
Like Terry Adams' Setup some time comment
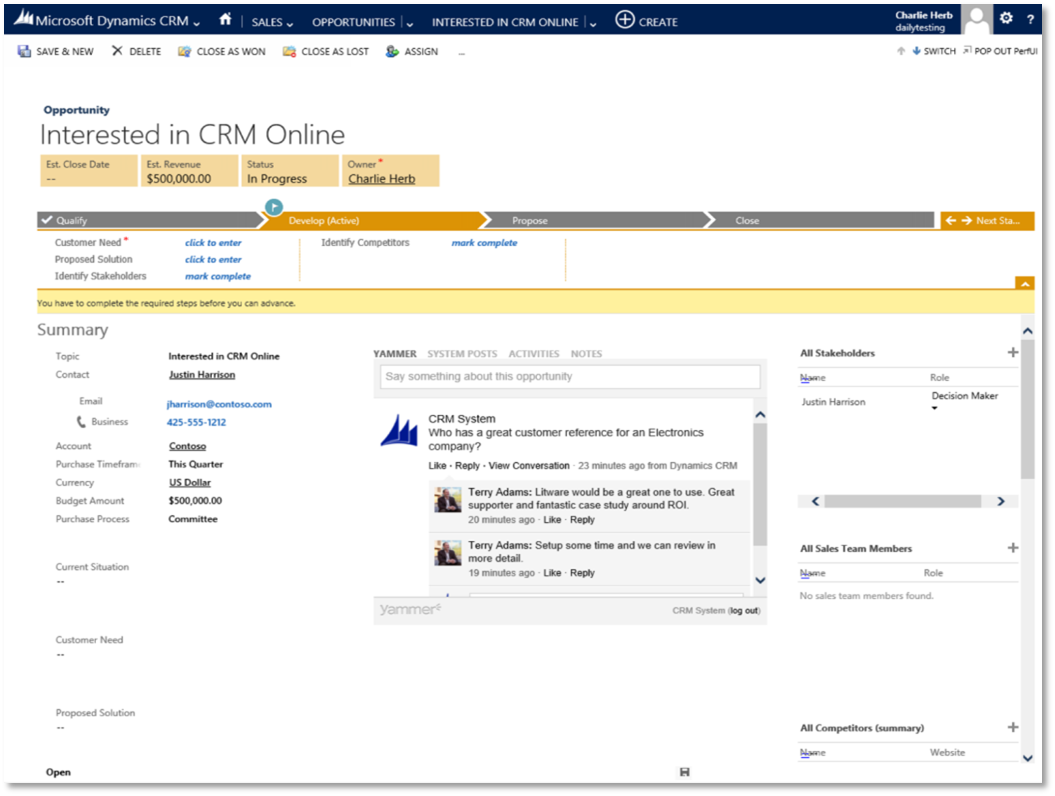(552, 573)
